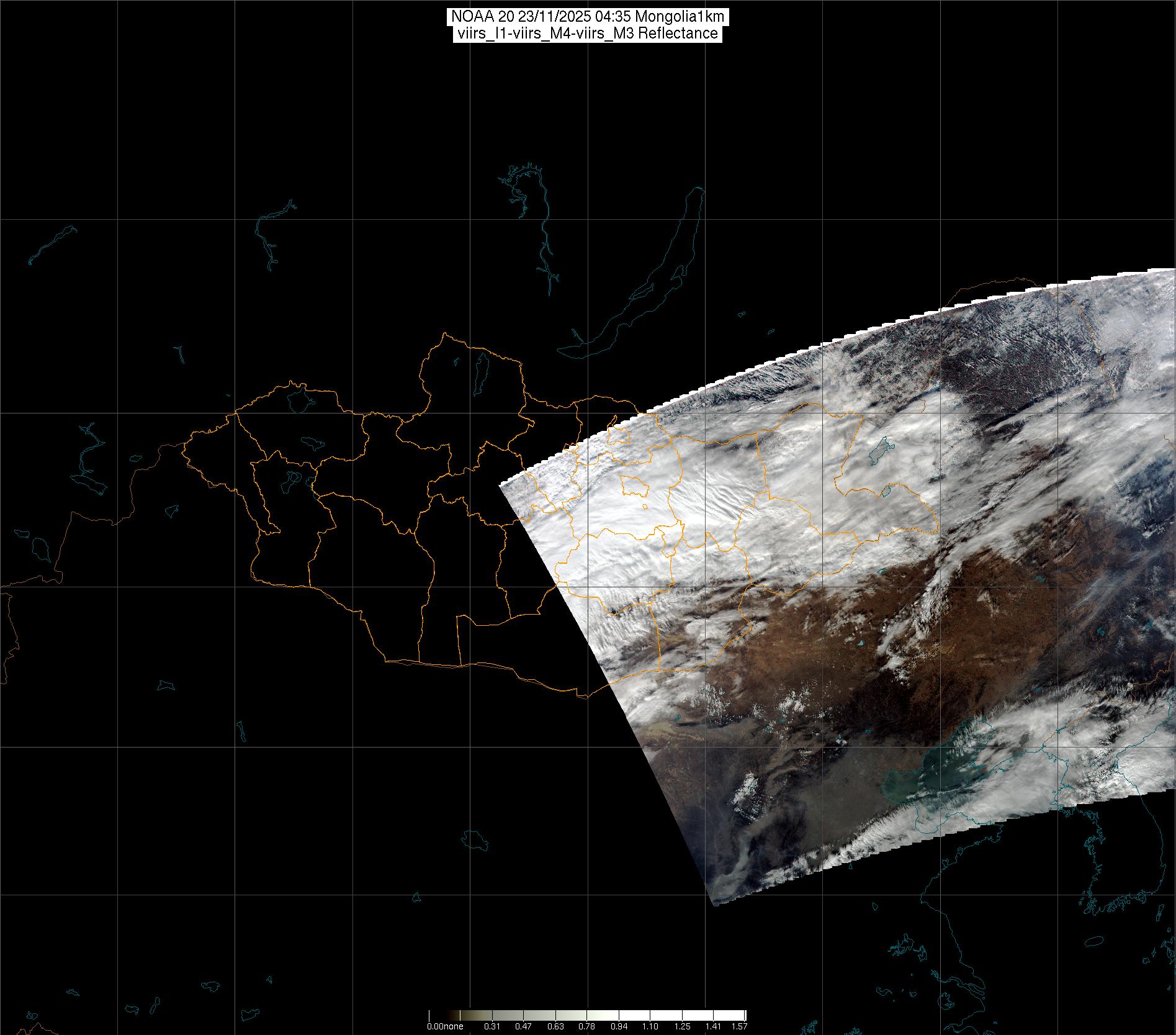Click the small yellow enclave outline inside clouds
Image resolution: width=1176 pixels, height=1035 pixels.
pyautogui.click(x=633, y=486)
